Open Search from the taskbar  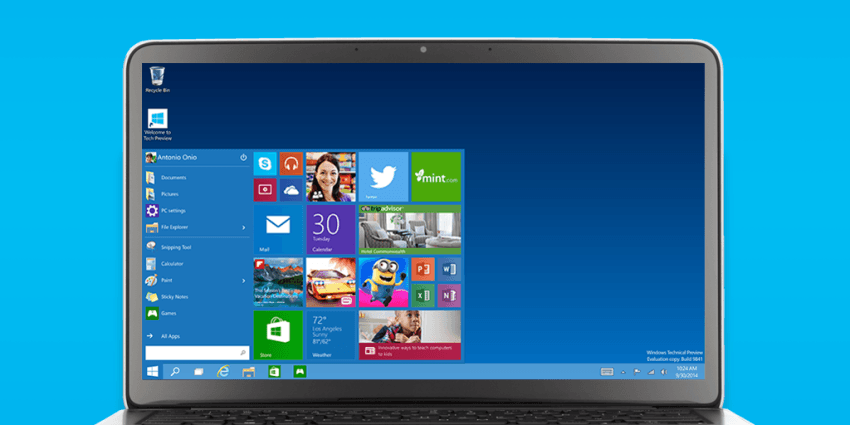click(x=175, y=371)
